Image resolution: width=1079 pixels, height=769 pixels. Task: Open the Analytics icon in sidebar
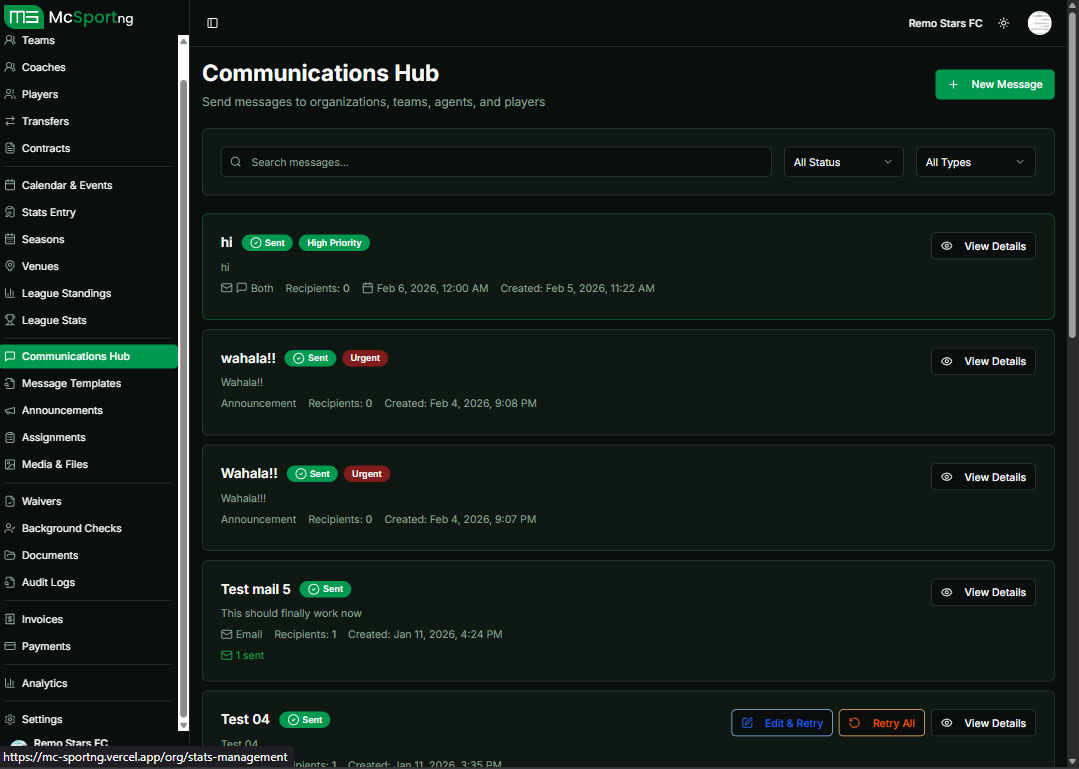click(x=11, y=683)
